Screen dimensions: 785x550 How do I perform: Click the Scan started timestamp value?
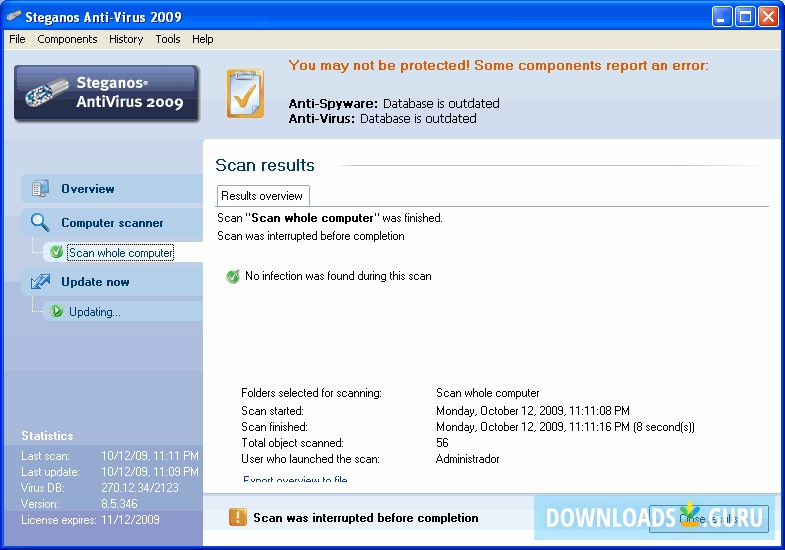[533, 411]
